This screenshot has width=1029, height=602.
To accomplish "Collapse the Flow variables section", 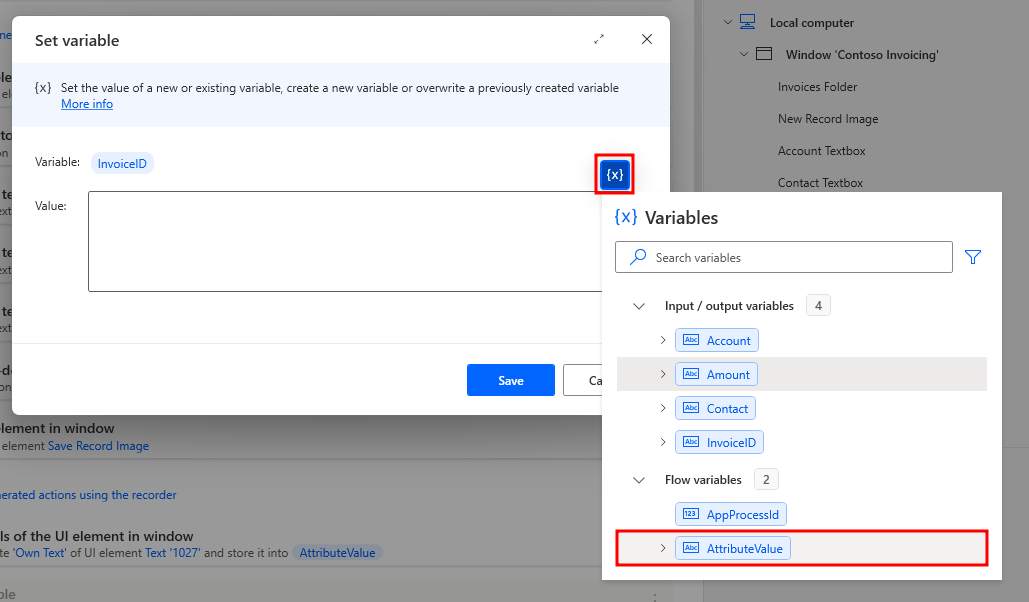I will (x=639, y=479).
